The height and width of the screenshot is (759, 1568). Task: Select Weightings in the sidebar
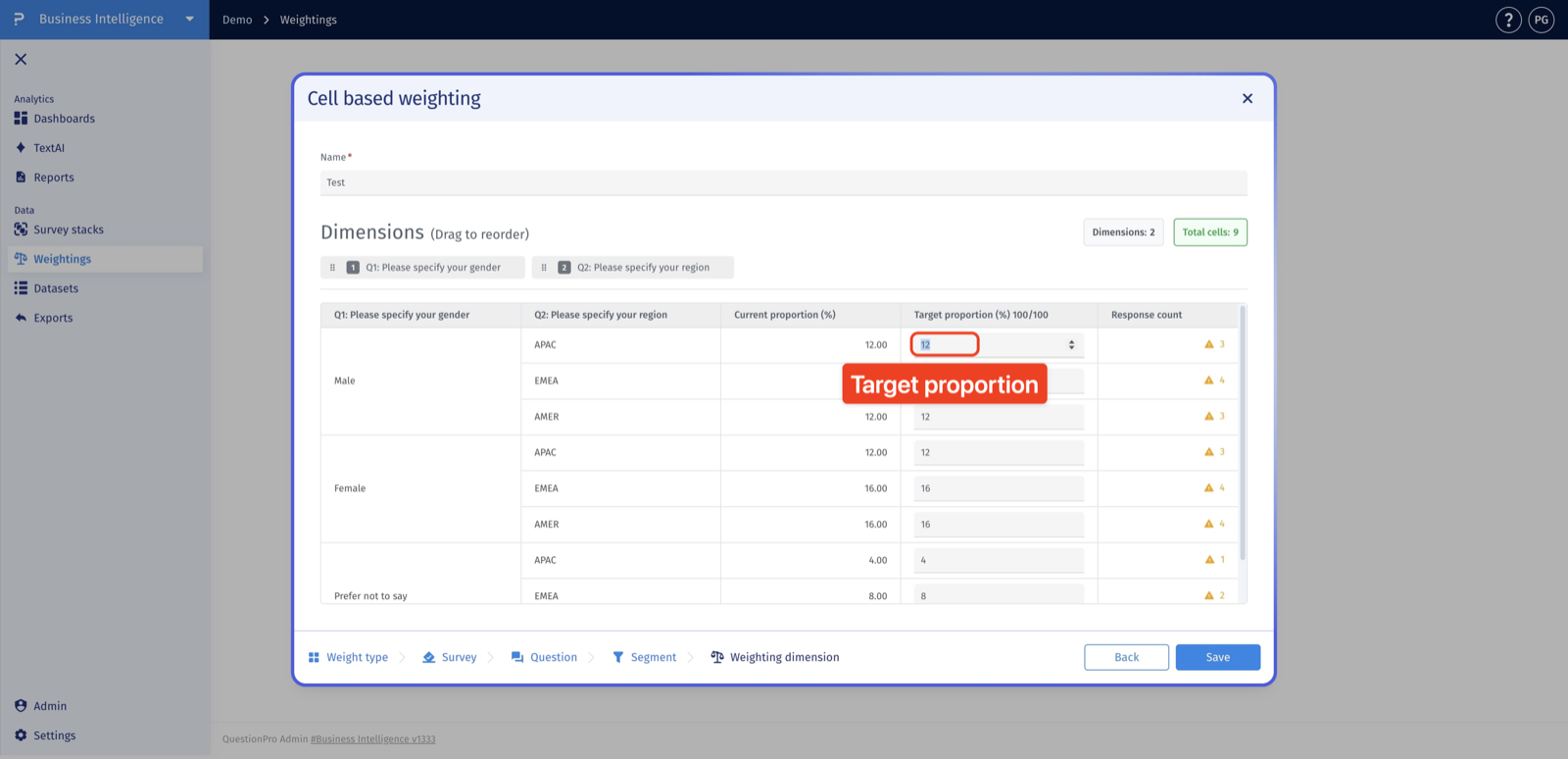click(105, 259)
